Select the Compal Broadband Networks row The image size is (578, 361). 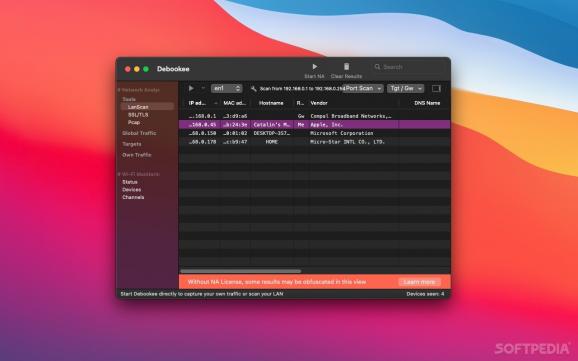click(314, 116)
